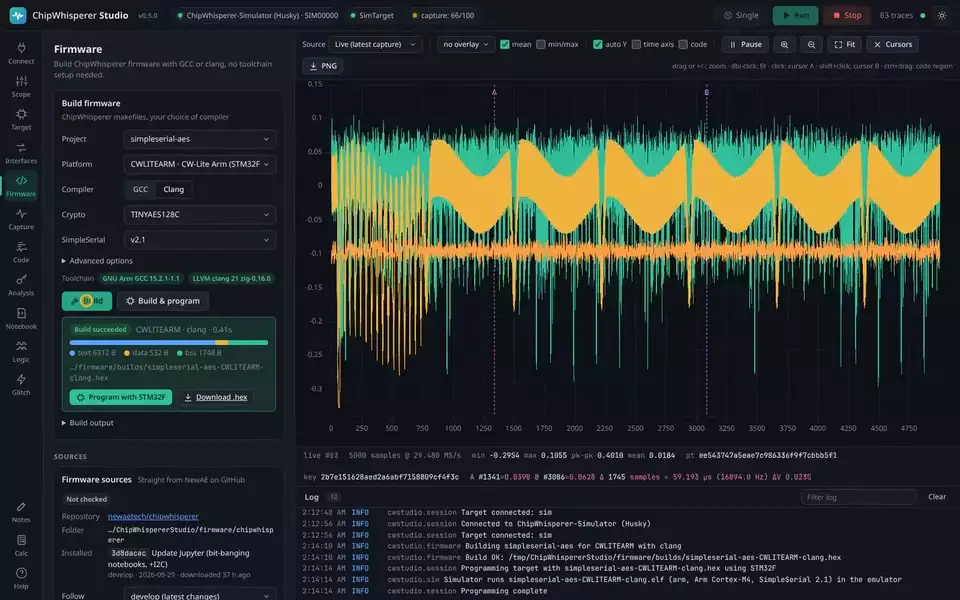Uncheck the mean checkbox
Image resolution: width=960 pixels, height=600 pixels.
[504, 44]
